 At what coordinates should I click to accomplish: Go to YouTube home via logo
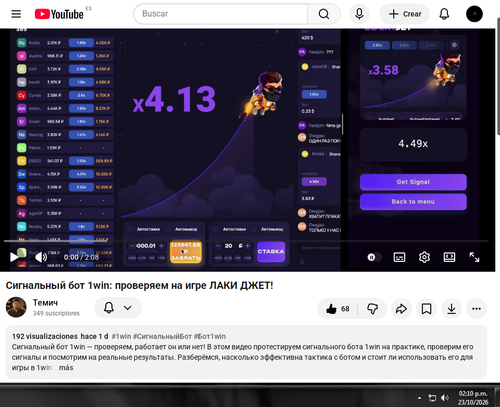[x=59, y=14]
